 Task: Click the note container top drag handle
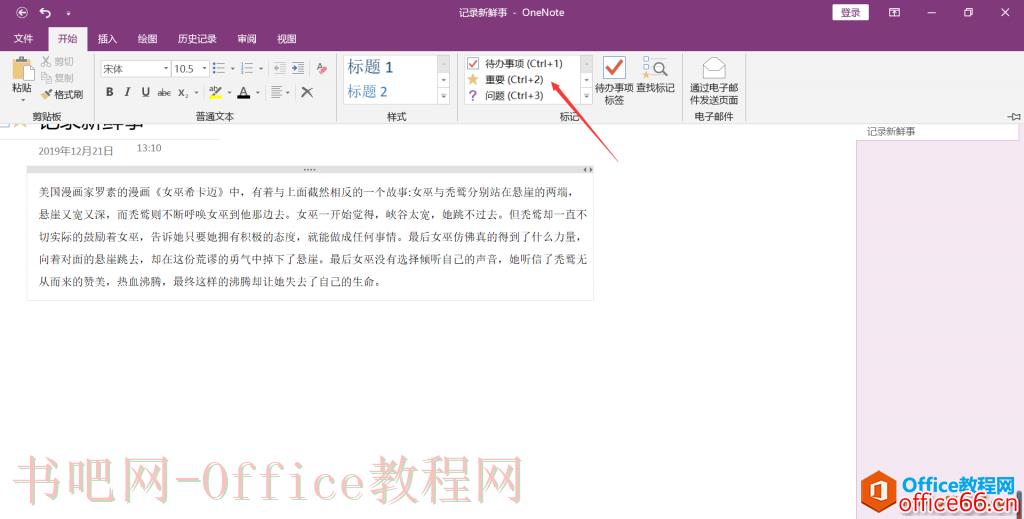310,170
